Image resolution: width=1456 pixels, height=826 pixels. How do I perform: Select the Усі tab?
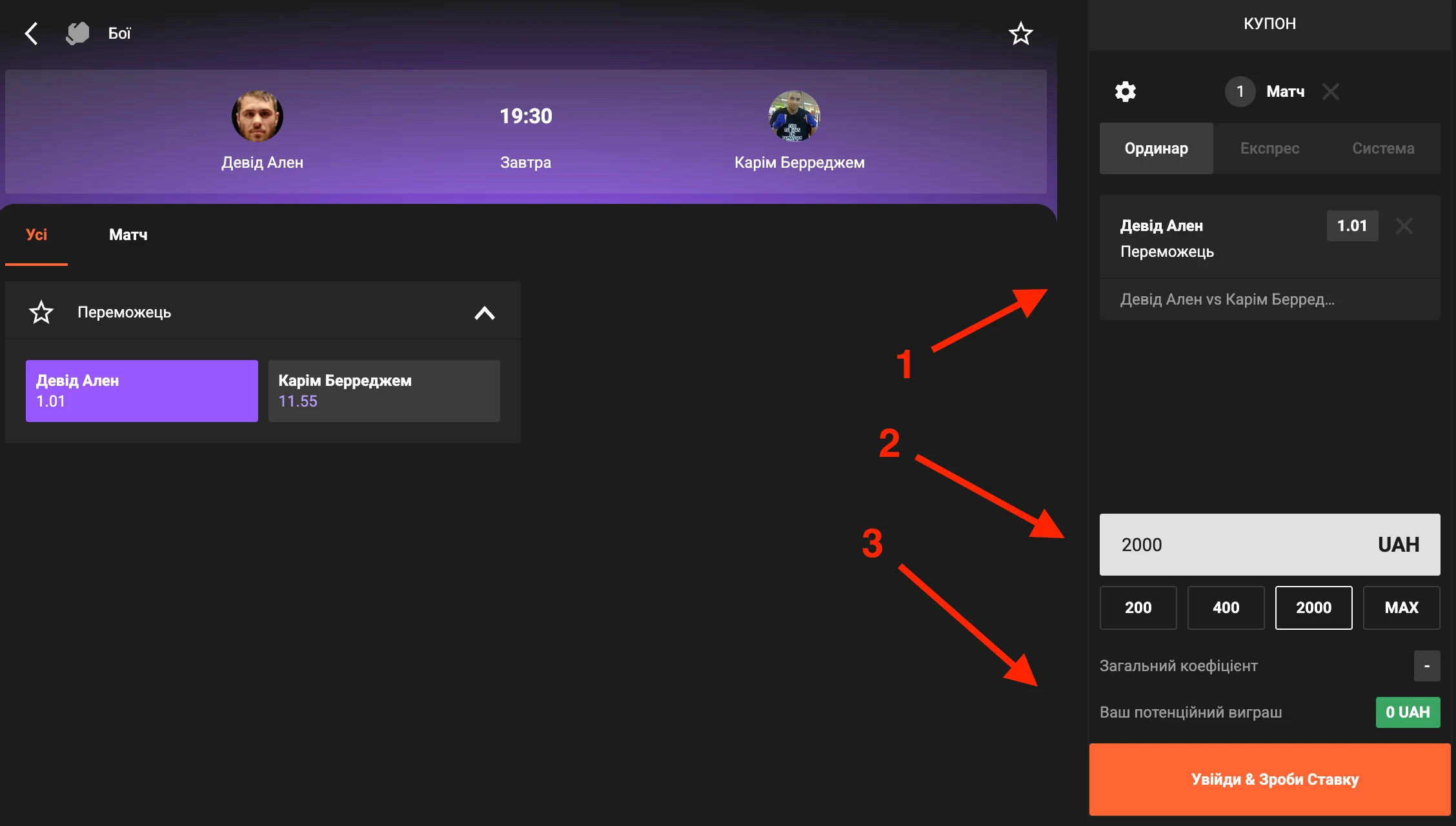(x=36, y=235)
